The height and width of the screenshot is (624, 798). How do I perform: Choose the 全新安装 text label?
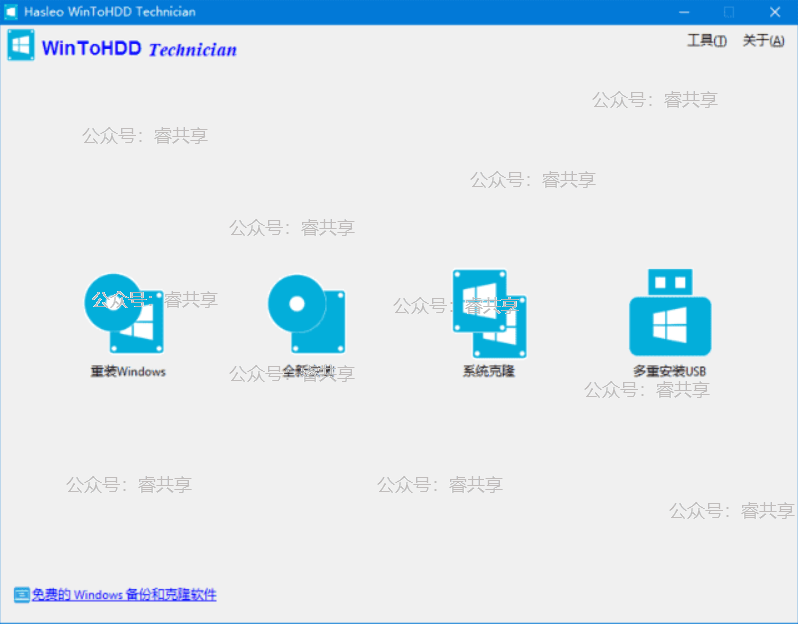coord(306,371)
